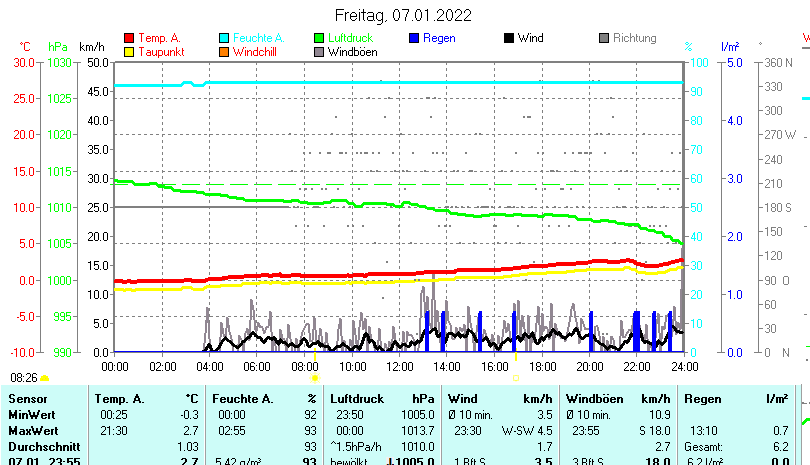
Task: Click the gray Richtung legend square
Action: point(604,38)
